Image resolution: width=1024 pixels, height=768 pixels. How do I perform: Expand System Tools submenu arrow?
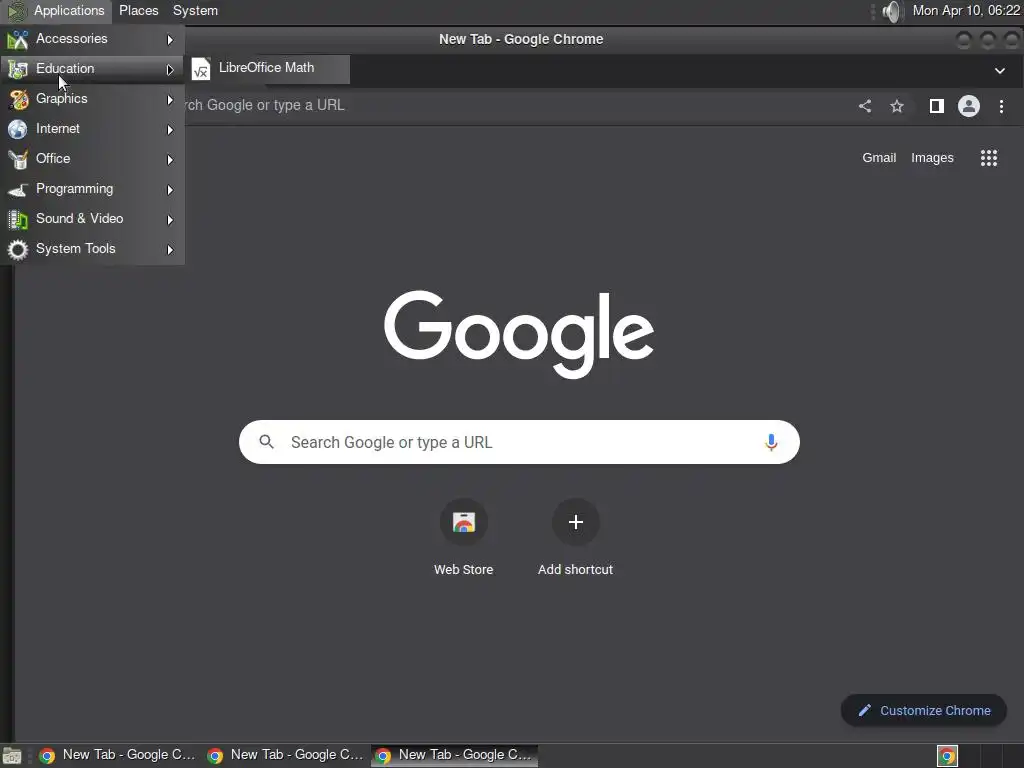click(170, 250)
